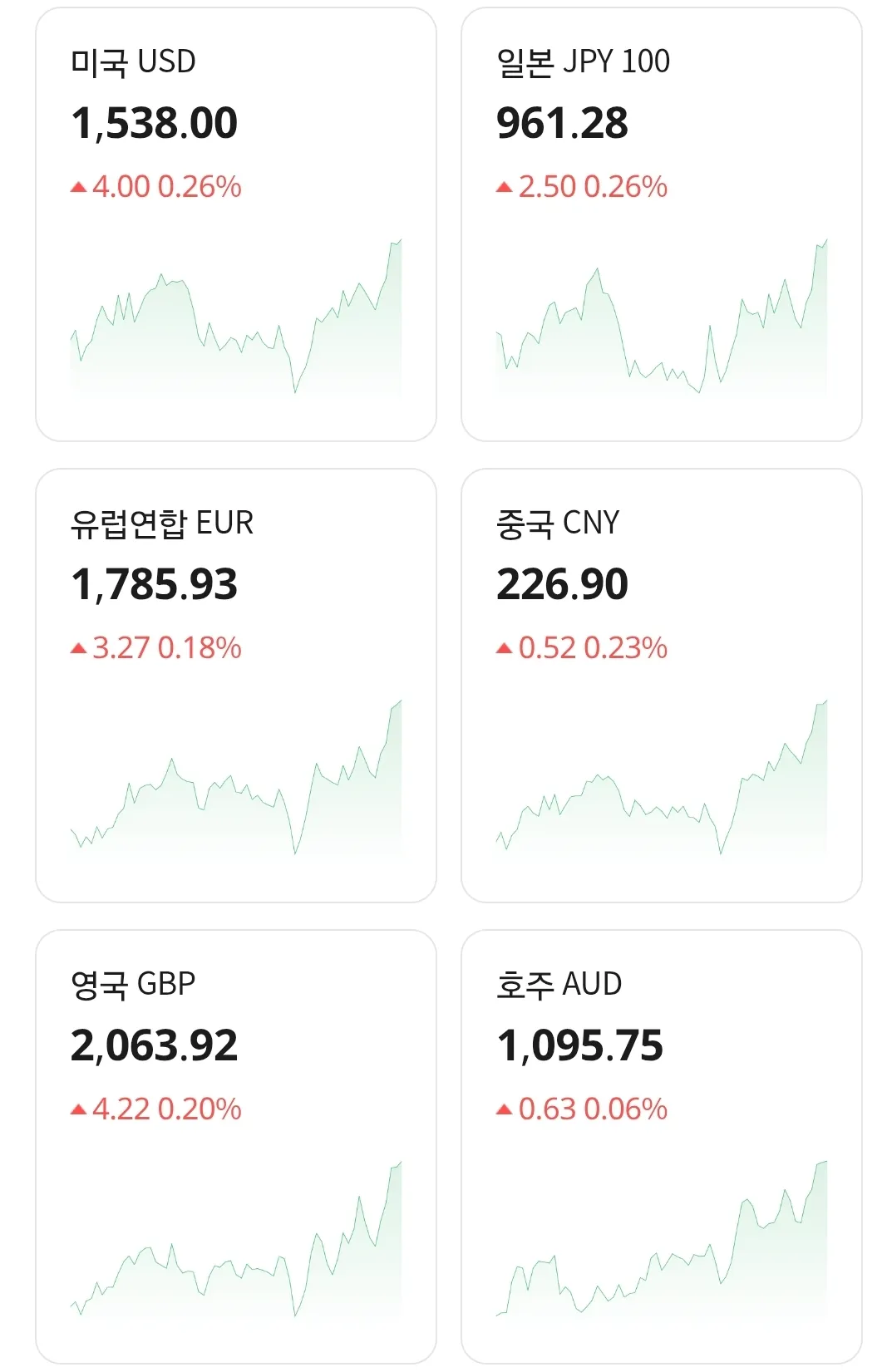Click the red up-arrow beside CNY 0.52 change
Screen dimensions: 892x1372
505,649
